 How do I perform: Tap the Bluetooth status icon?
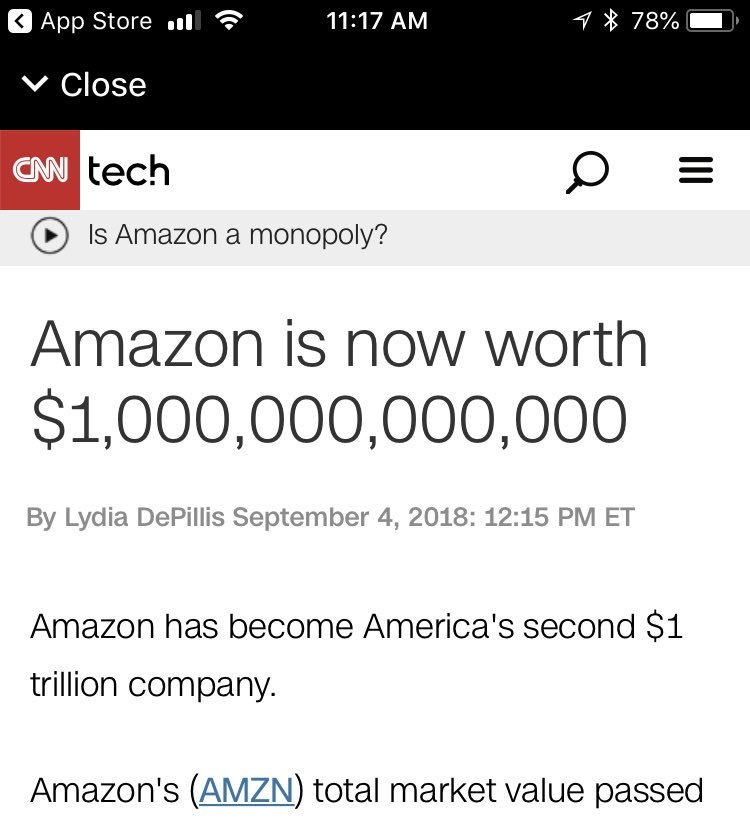click(611, 21)
